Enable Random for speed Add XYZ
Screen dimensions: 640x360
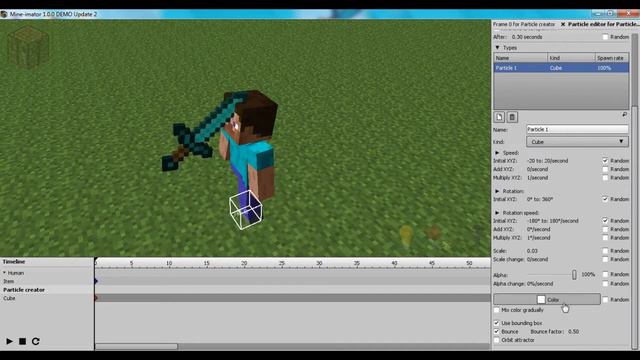(605, 169)
